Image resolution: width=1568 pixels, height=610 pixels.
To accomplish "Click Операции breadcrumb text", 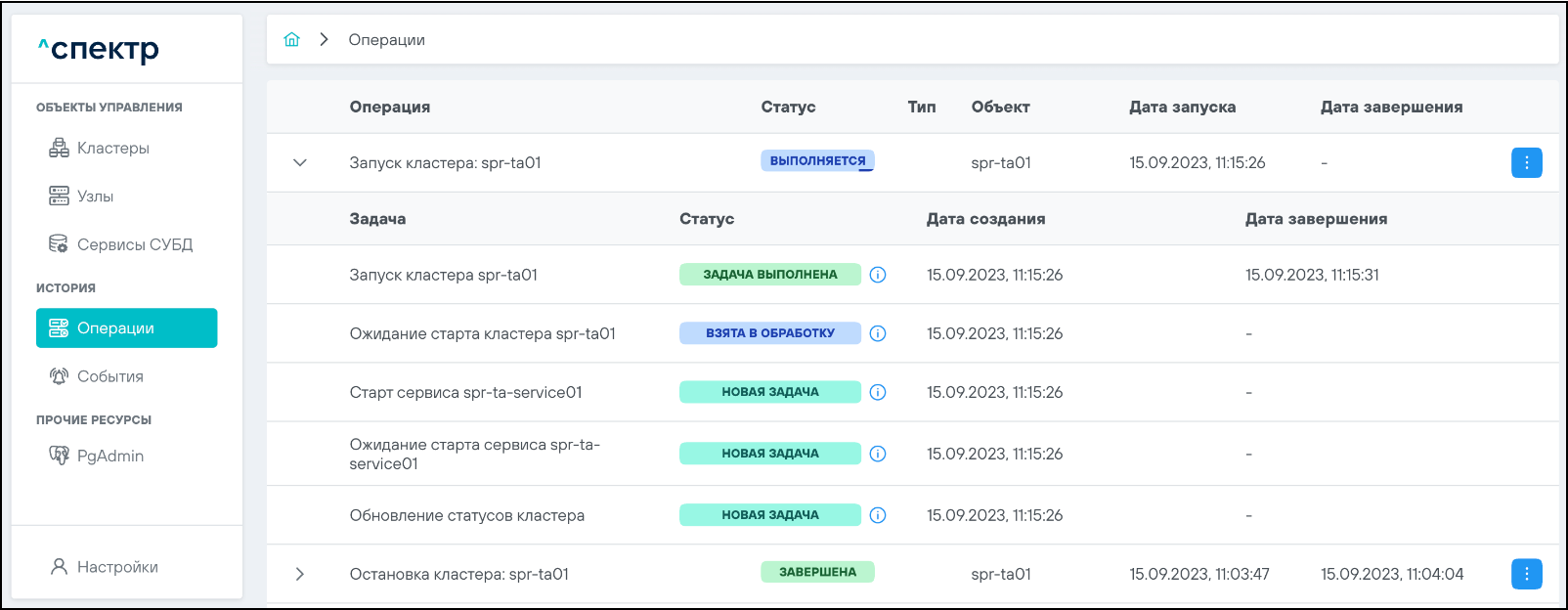I will tap(386, 40).
